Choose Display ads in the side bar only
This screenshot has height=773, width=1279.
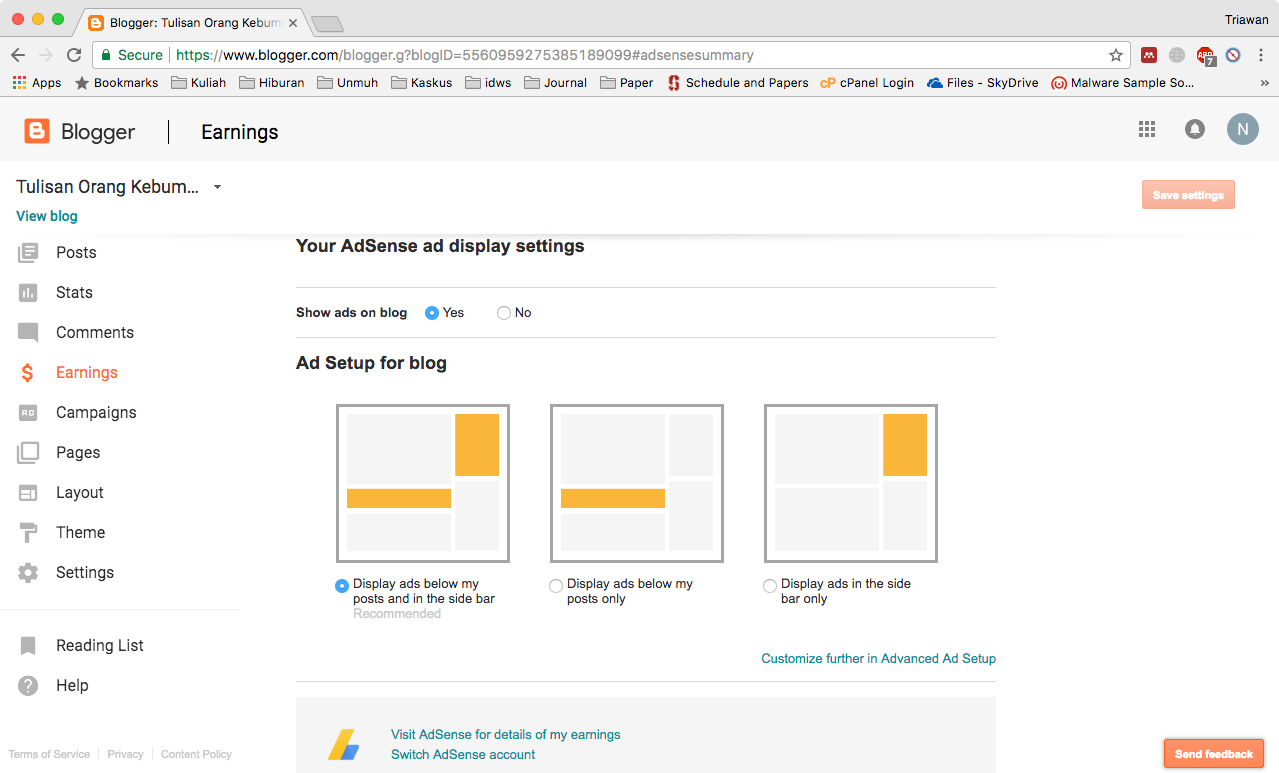pos(770,587)
